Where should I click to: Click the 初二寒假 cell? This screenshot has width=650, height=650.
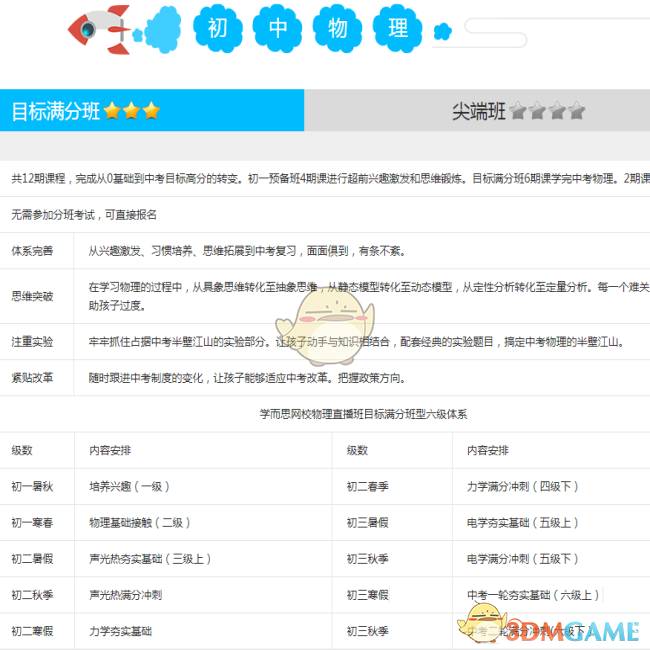click(32, 631)
